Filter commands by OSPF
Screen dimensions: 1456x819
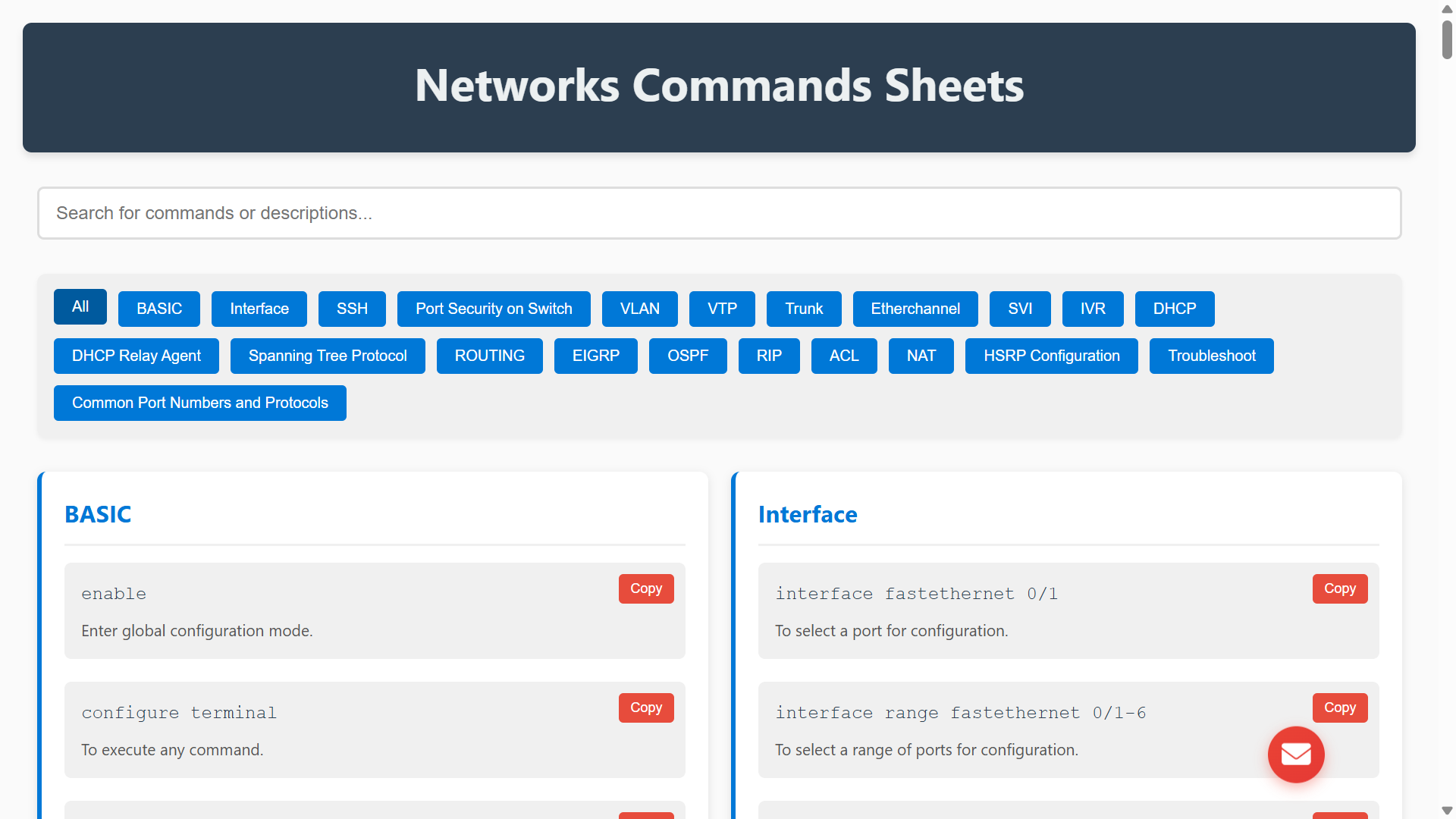[687, 356]
